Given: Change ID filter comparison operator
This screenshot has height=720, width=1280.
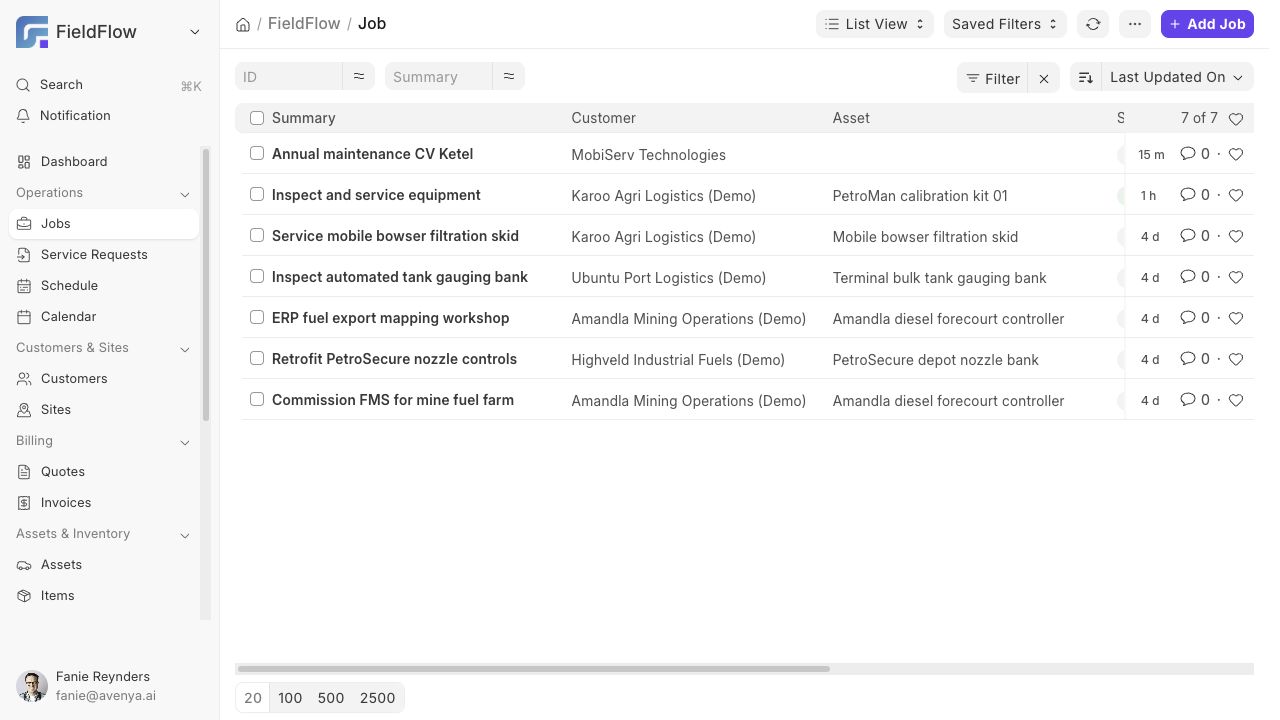Looking at the screenshot, I should (x=359, y=76).
